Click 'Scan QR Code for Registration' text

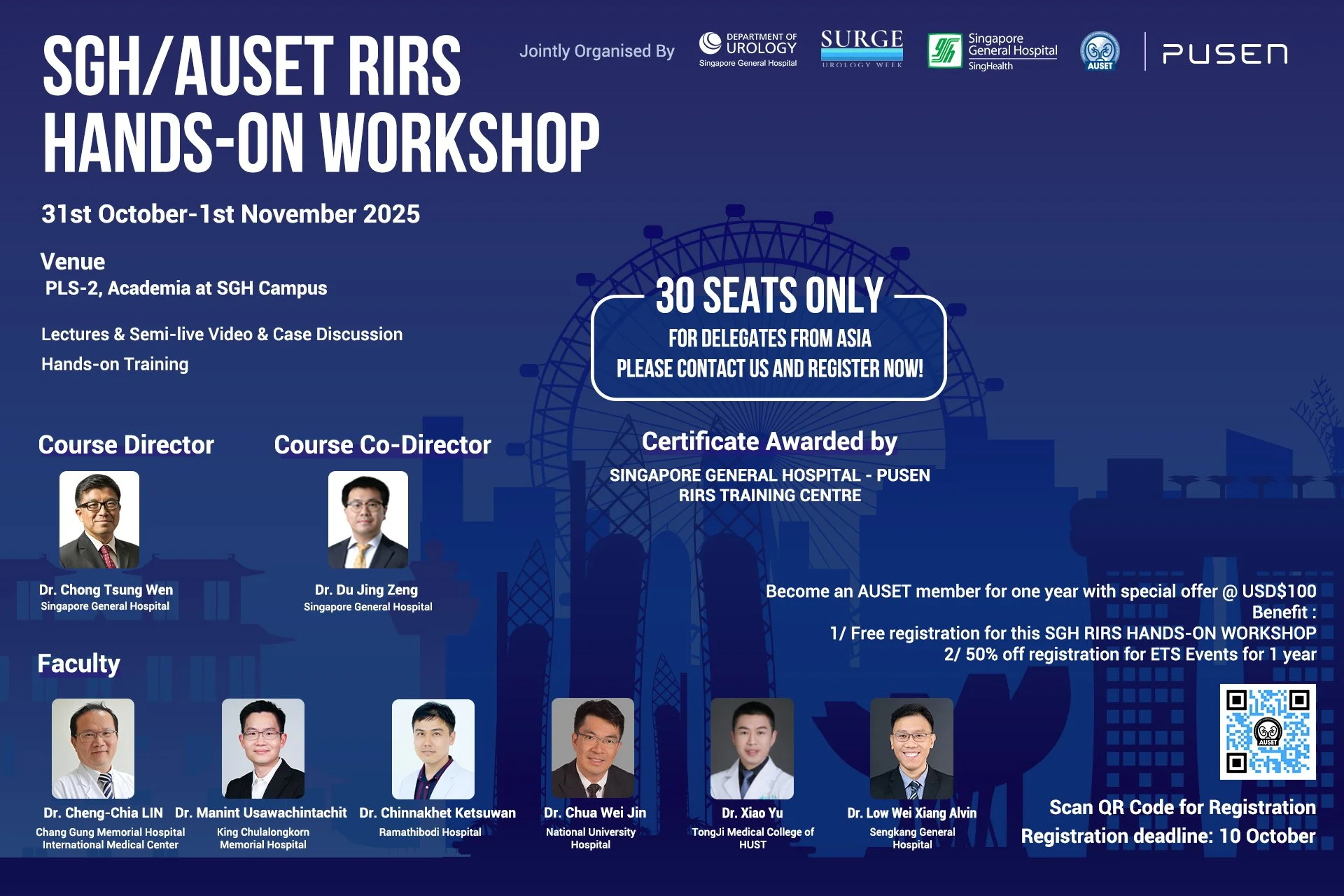pyautogui.click(x=1182, y=808)
